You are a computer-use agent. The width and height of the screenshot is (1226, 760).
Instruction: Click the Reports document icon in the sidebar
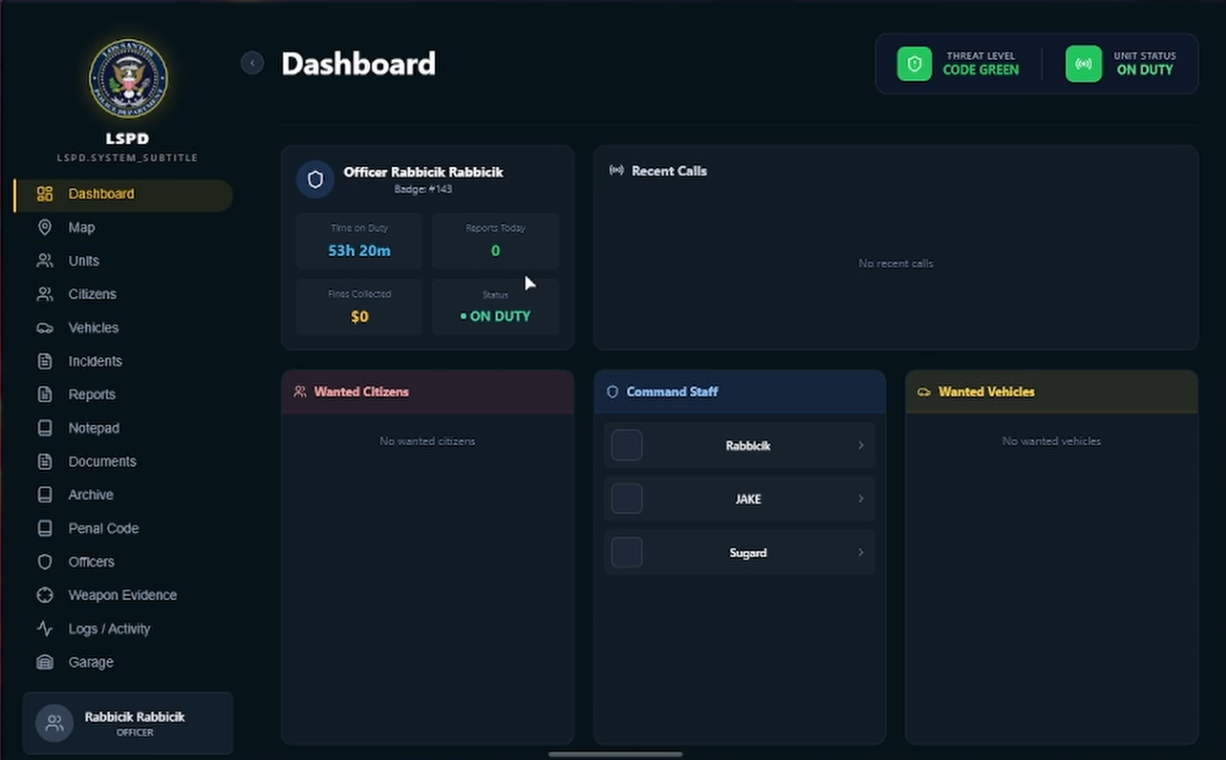coord(45,394)
